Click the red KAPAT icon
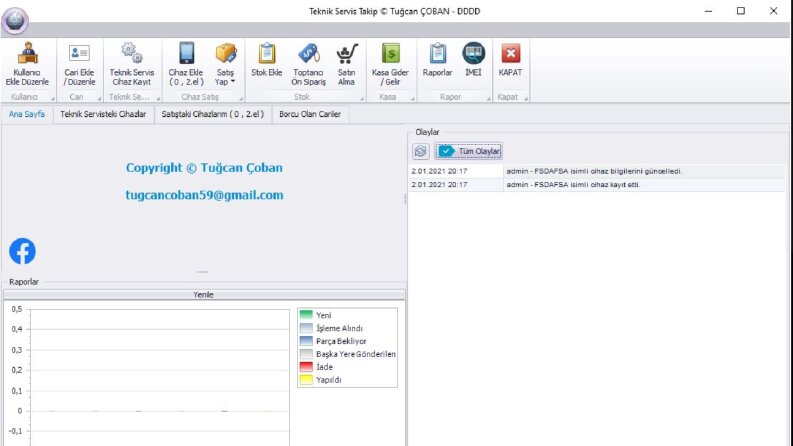The width and height of the screenshot is (793, 446). [510, 53]
